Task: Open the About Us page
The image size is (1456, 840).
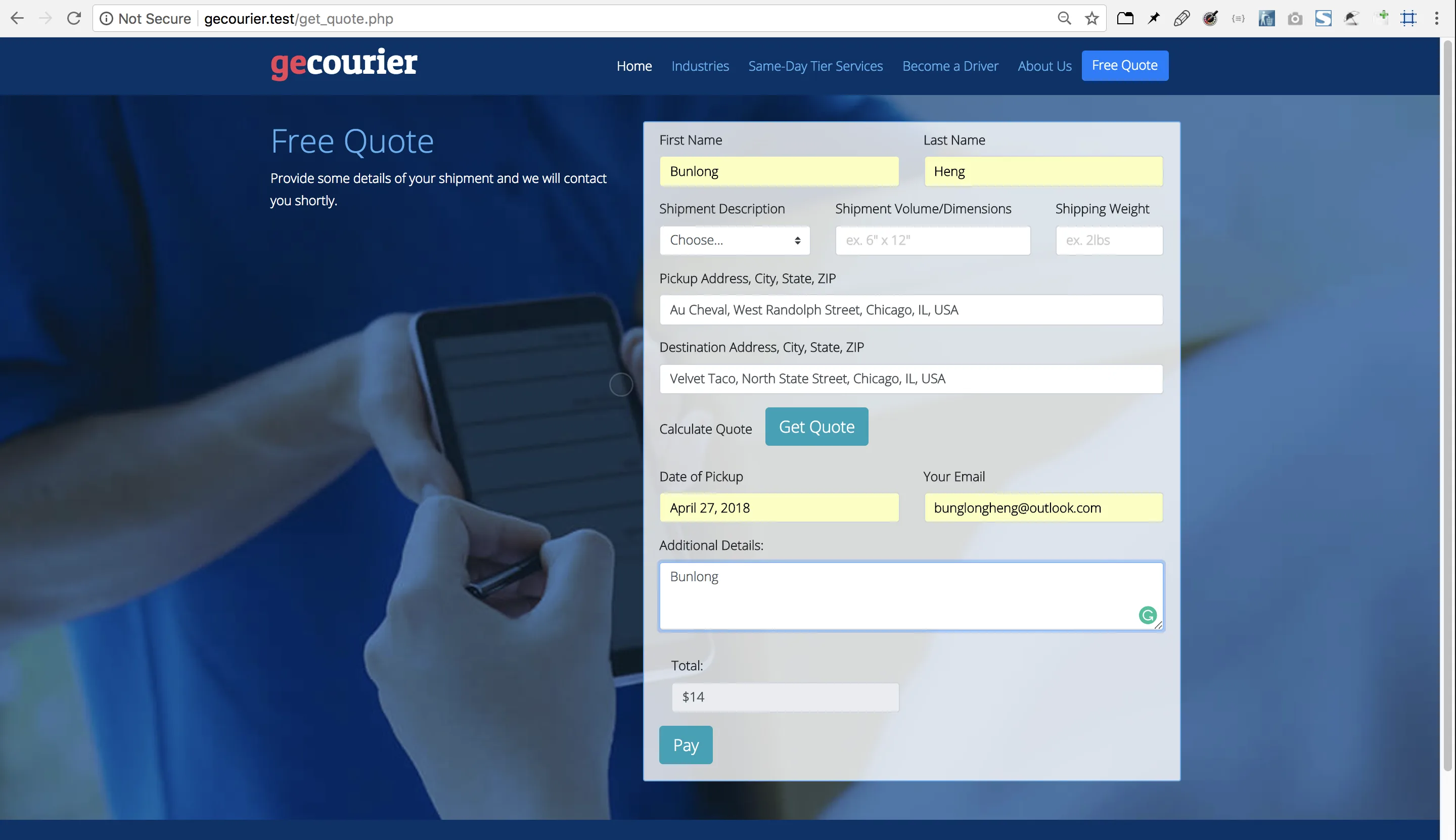Action: point(1044,66)
